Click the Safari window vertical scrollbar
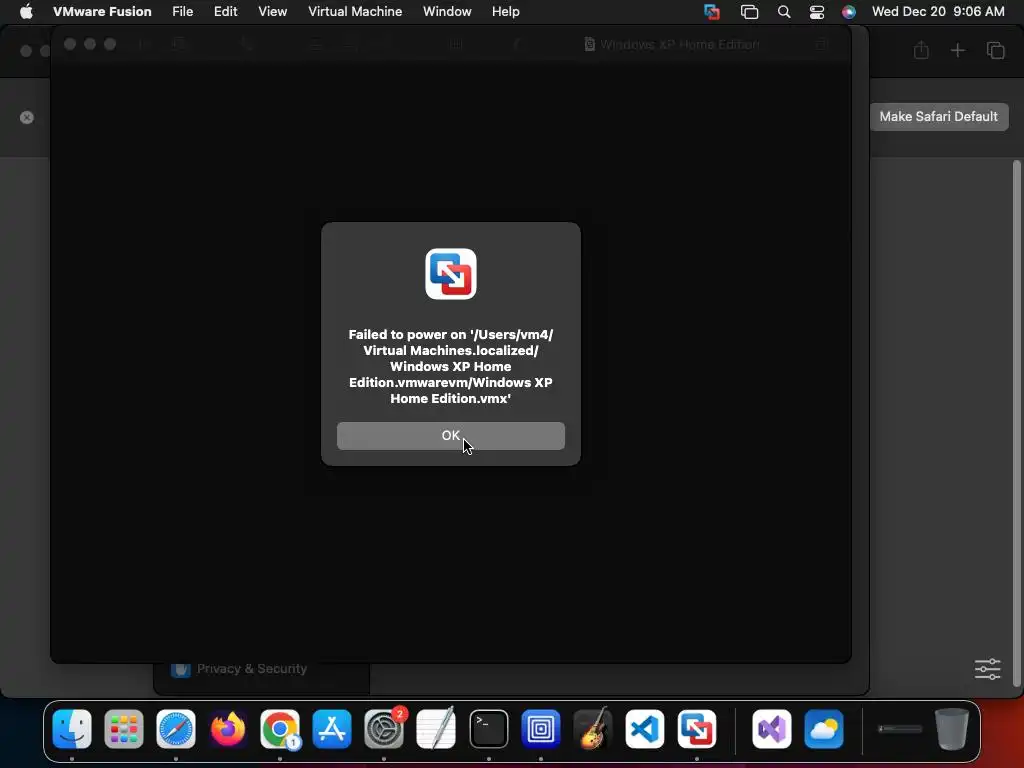Viewport: 1024px width, 768px height. pos(1016,423)
